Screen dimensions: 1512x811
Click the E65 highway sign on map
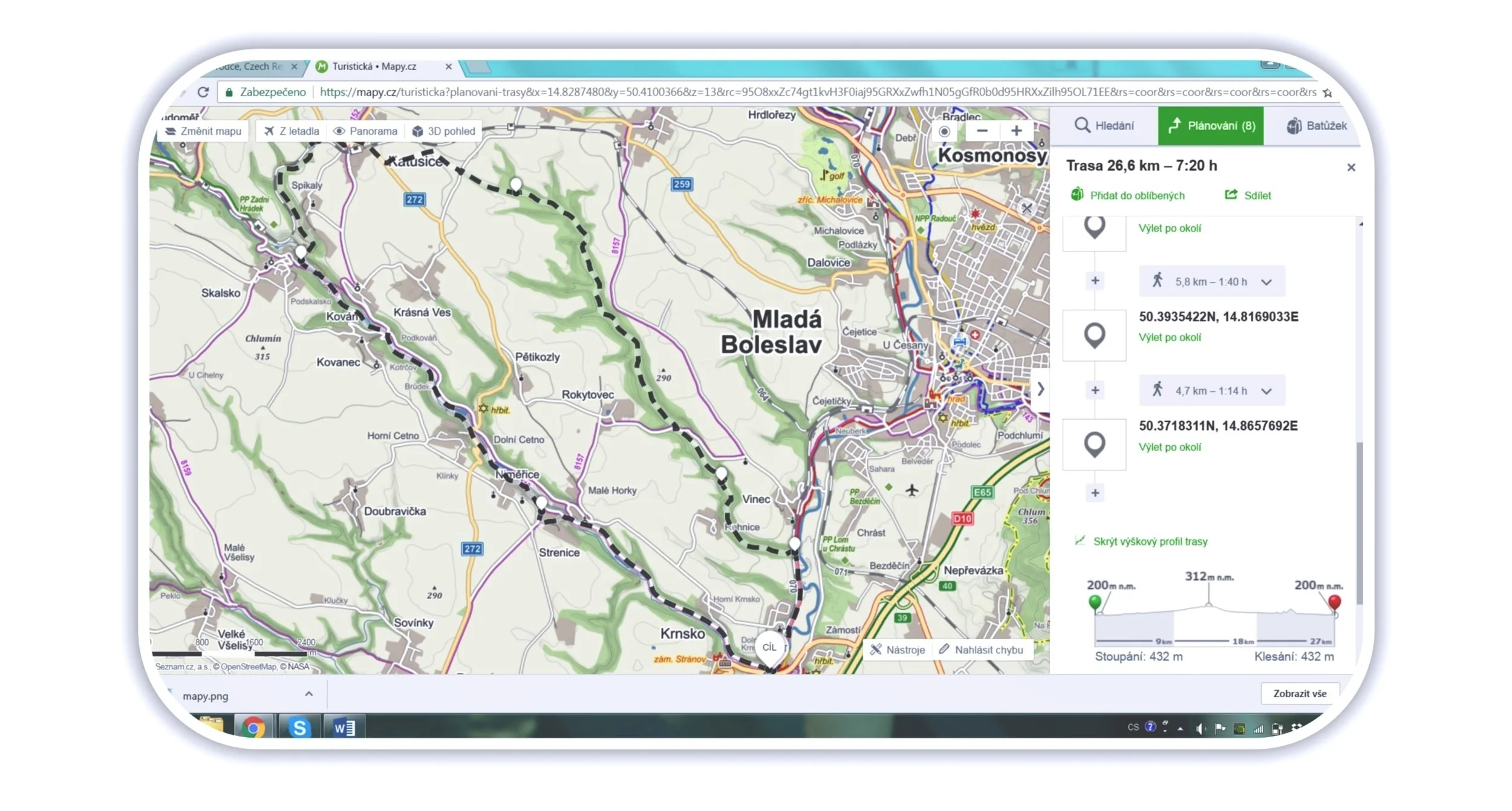[x=982, y=492]
